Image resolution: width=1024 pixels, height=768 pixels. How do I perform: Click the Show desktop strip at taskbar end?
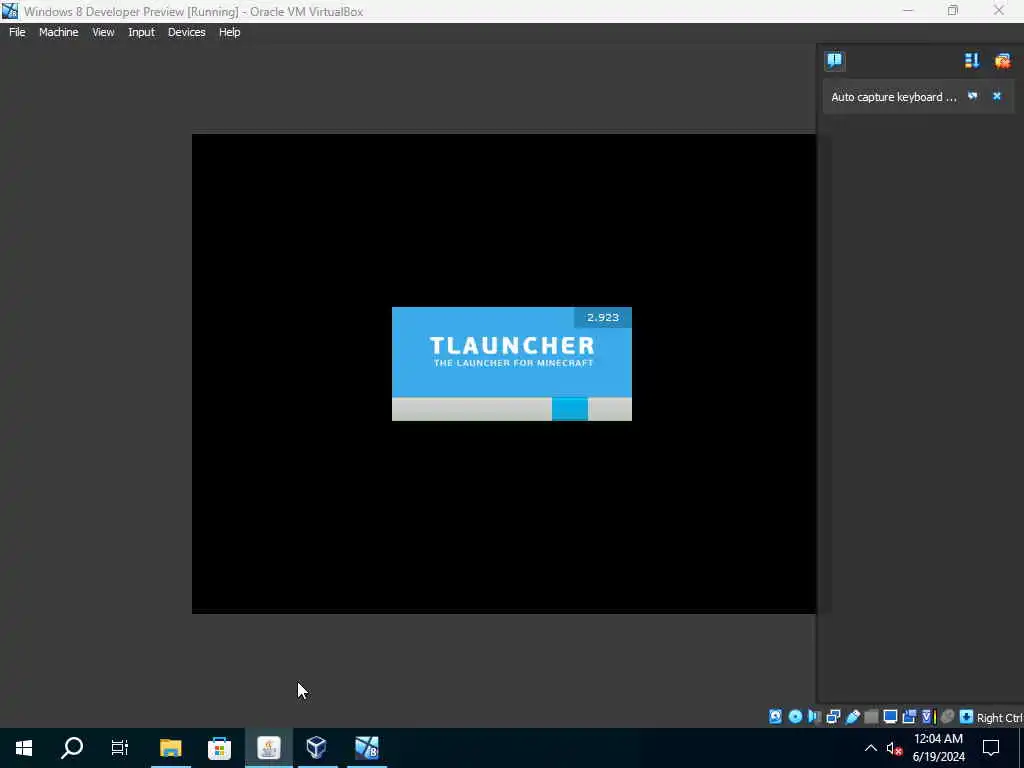[x=1021, y=748]
